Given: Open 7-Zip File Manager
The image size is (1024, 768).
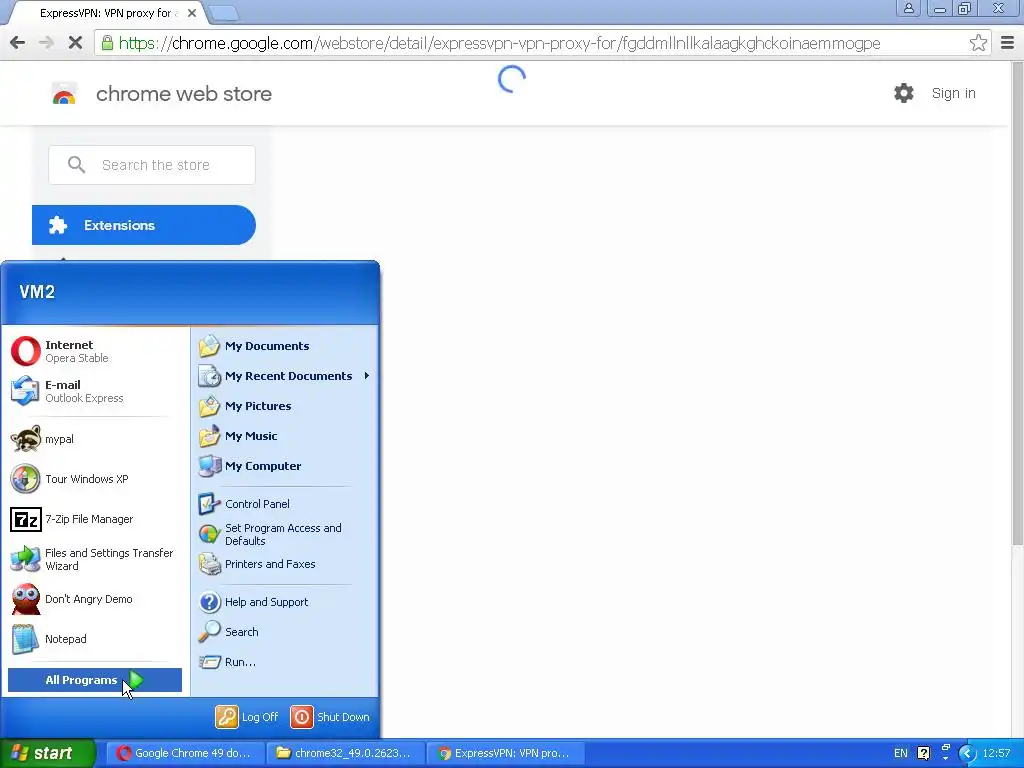Looking at the screenshot, I should 95,519.
